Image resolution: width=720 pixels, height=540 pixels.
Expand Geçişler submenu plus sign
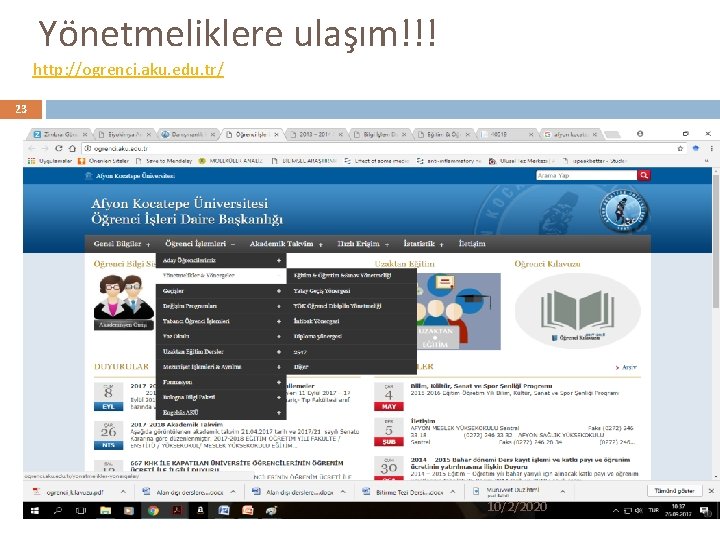click(279, 291)
